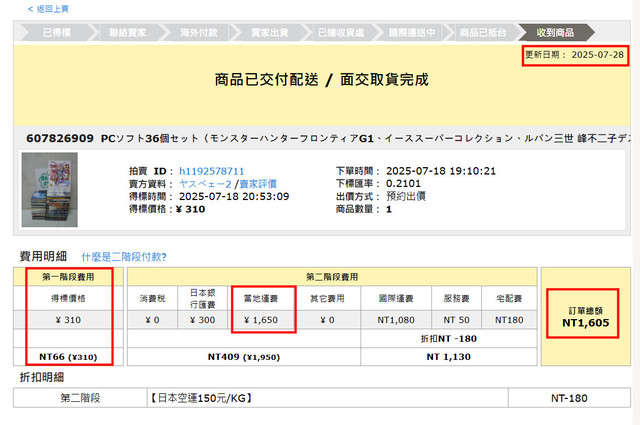
Task: Select the 已得標 progress step
Action: click(x=57, y=33)
